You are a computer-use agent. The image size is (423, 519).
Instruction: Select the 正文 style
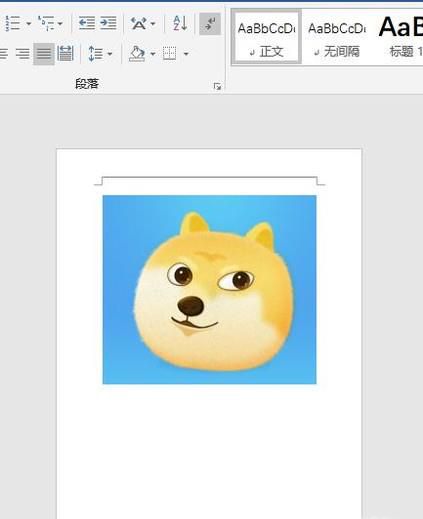(266, 37)
